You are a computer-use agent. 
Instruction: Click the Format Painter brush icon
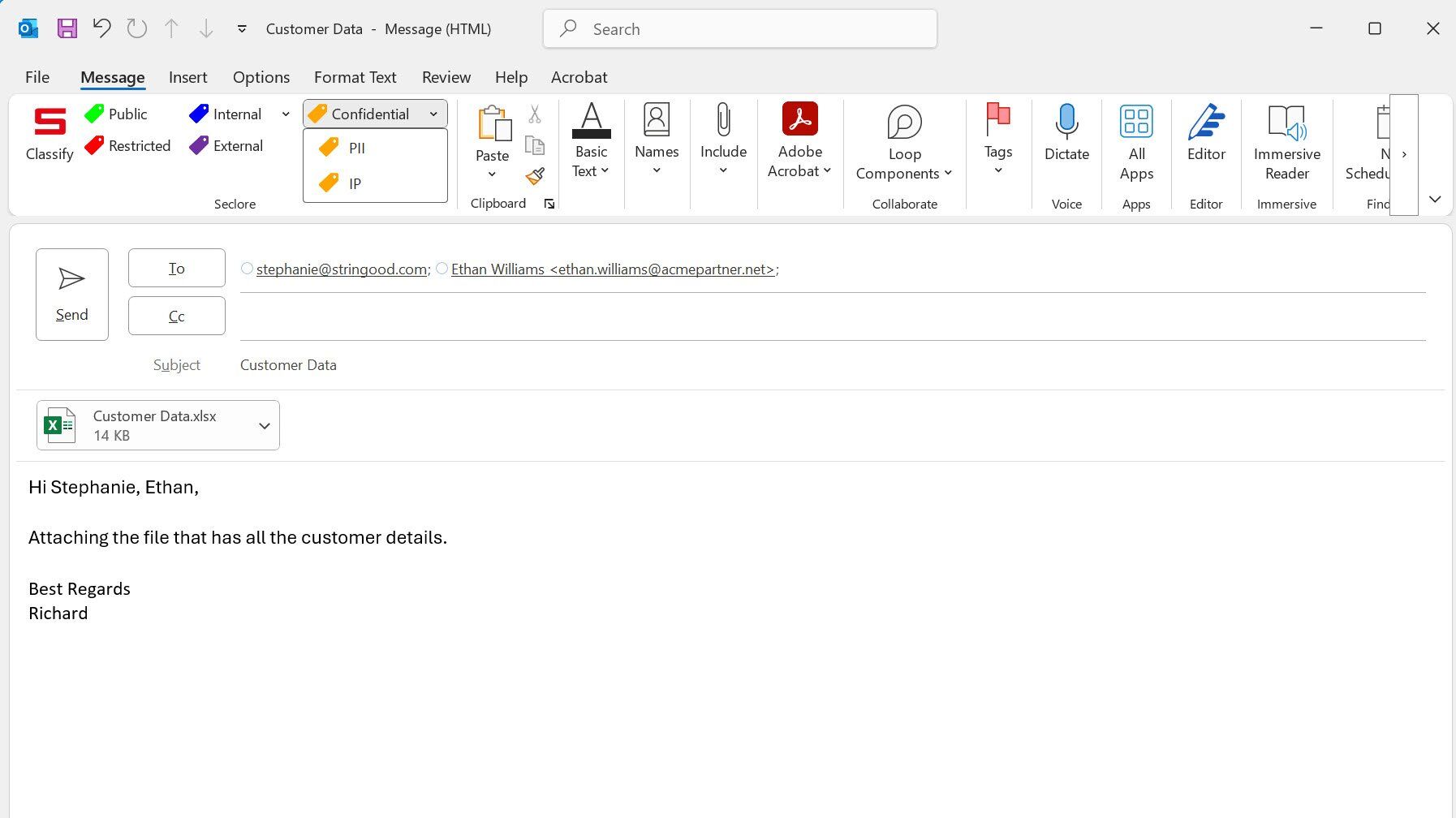(x=535, y=176)
